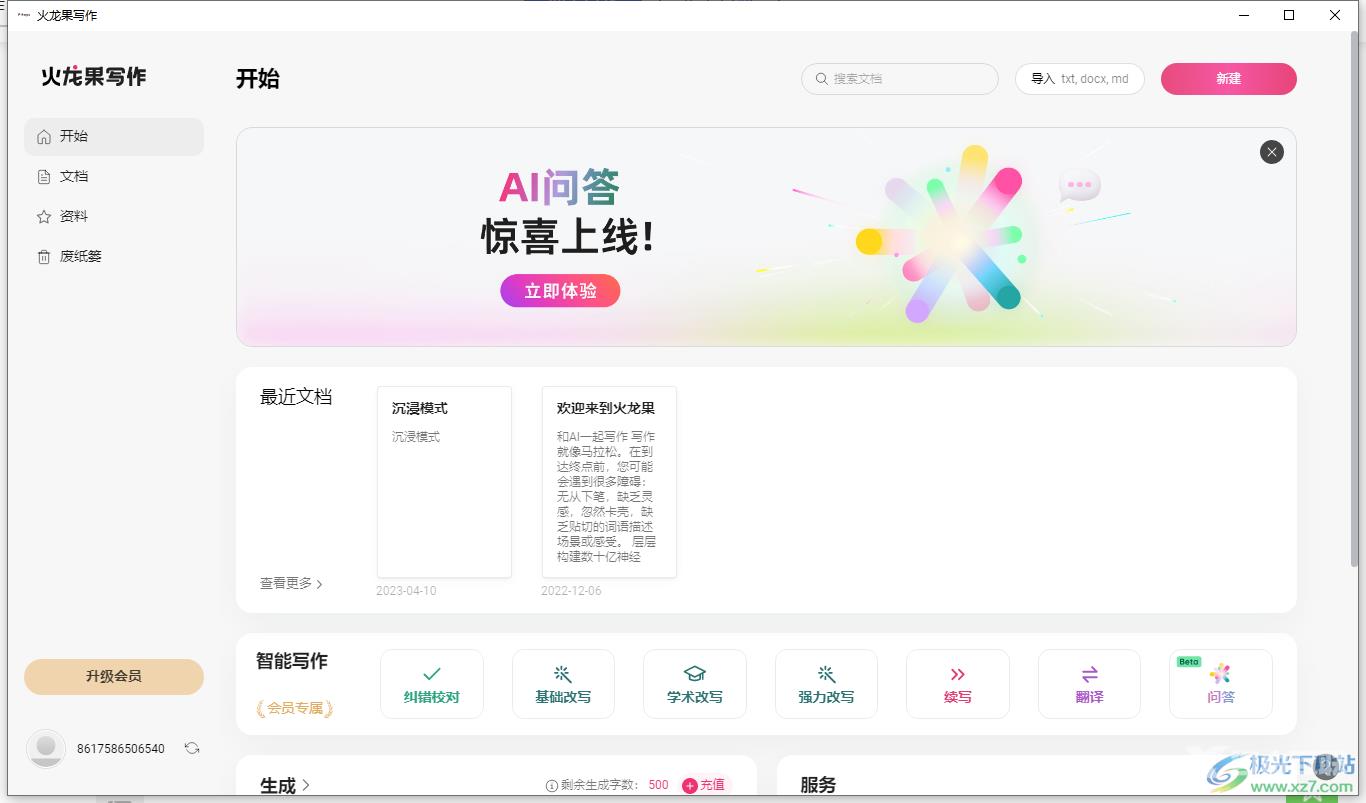Click the 最近文档 heading
The width and height of the screenshot is (1366, 803).
point(296,397)
